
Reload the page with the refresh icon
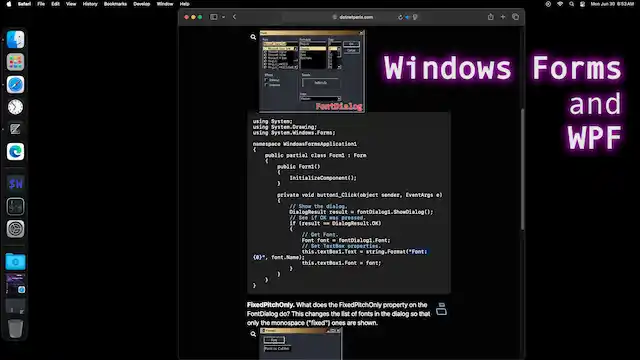400,17
